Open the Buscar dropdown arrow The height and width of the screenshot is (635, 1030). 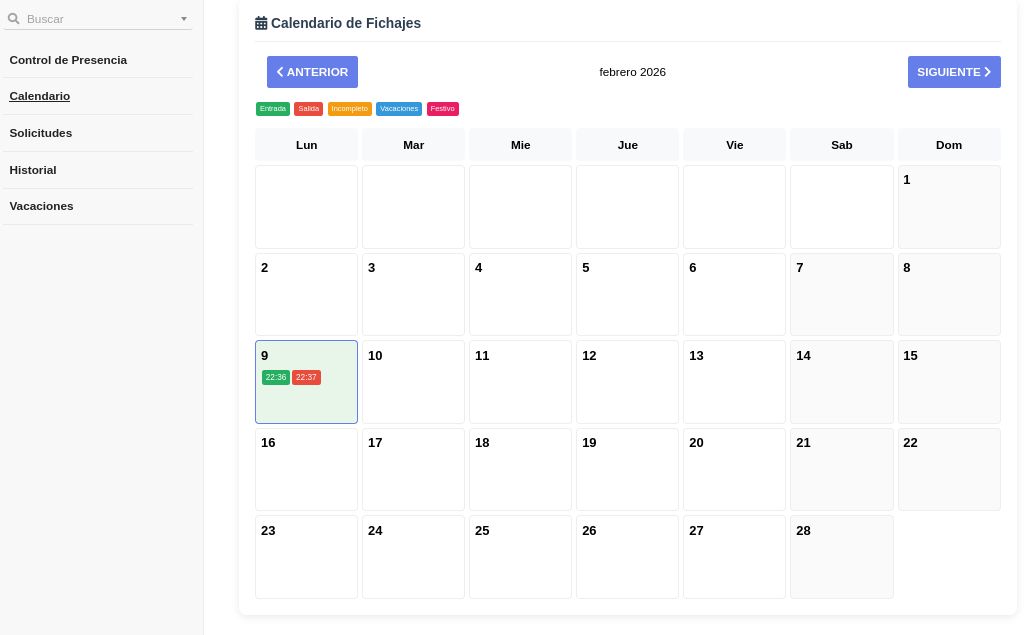(183, 19)
